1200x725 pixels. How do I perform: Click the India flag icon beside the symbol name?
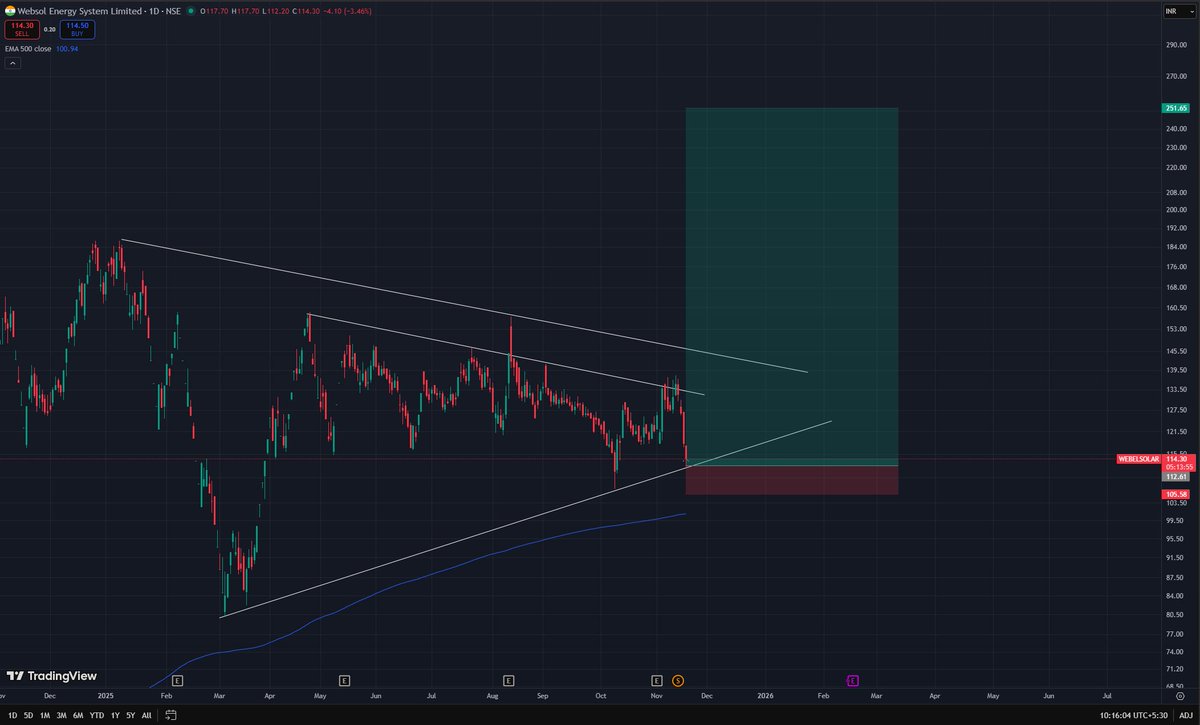coord(10,10)
